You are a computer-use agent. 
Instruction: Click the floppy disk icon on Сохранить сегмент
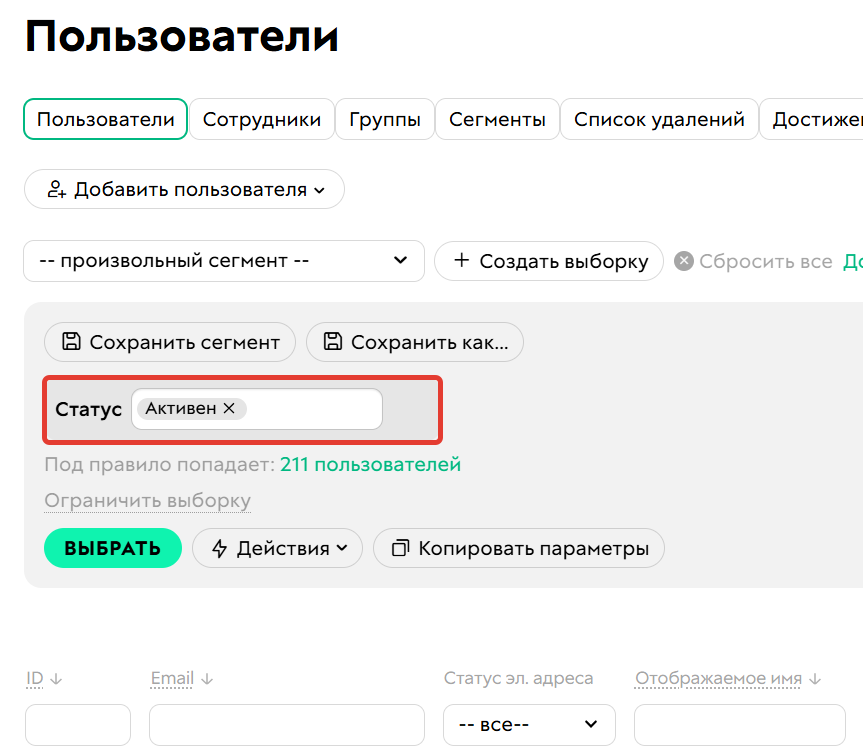click(x=70, y=342)
